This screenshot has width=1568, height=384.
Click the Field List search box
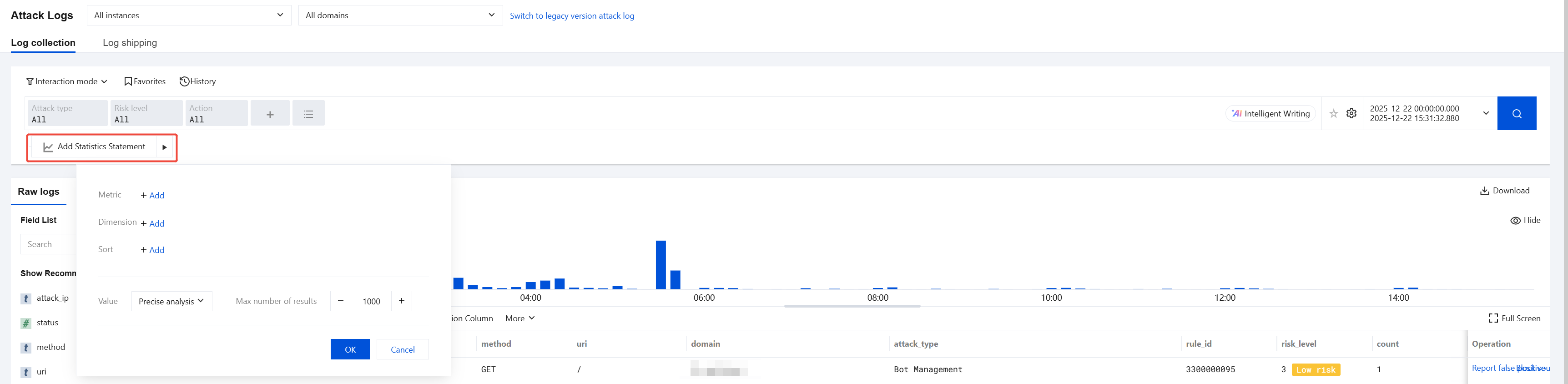coord(49,244)
